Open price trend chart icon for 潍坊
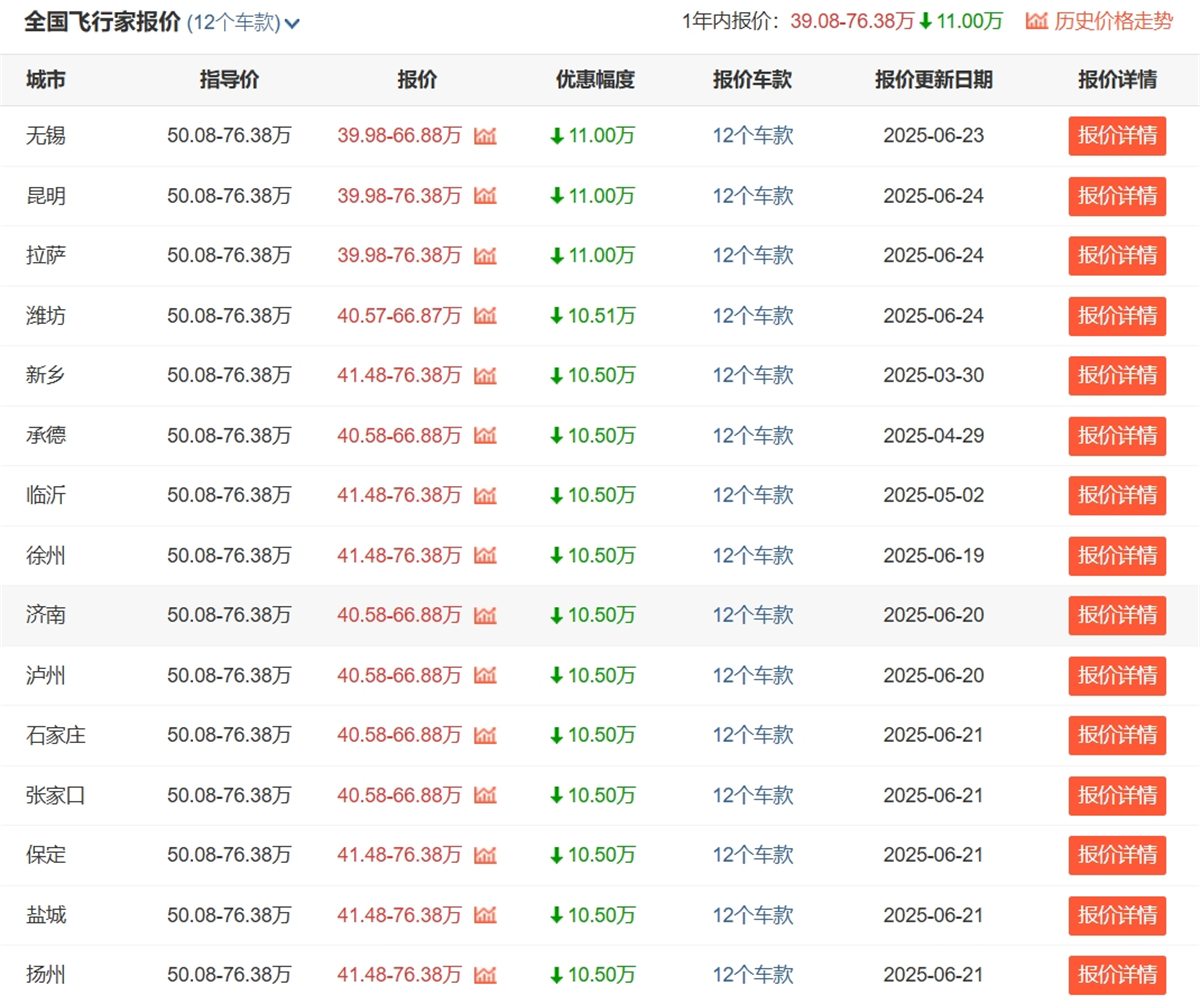The width and height of the screenshot is (1200, 1004). point(485,316)
